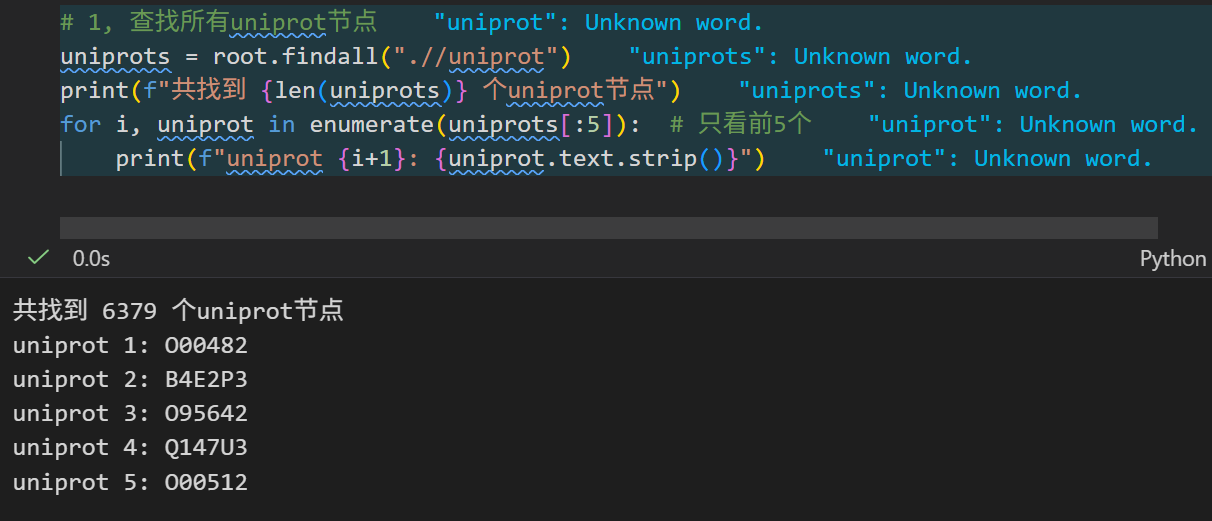Click the output line "共找到 6379 个uniprot节点"
Image resolution: width=1212 pixels, height=521 pixels.
point(178,311)
